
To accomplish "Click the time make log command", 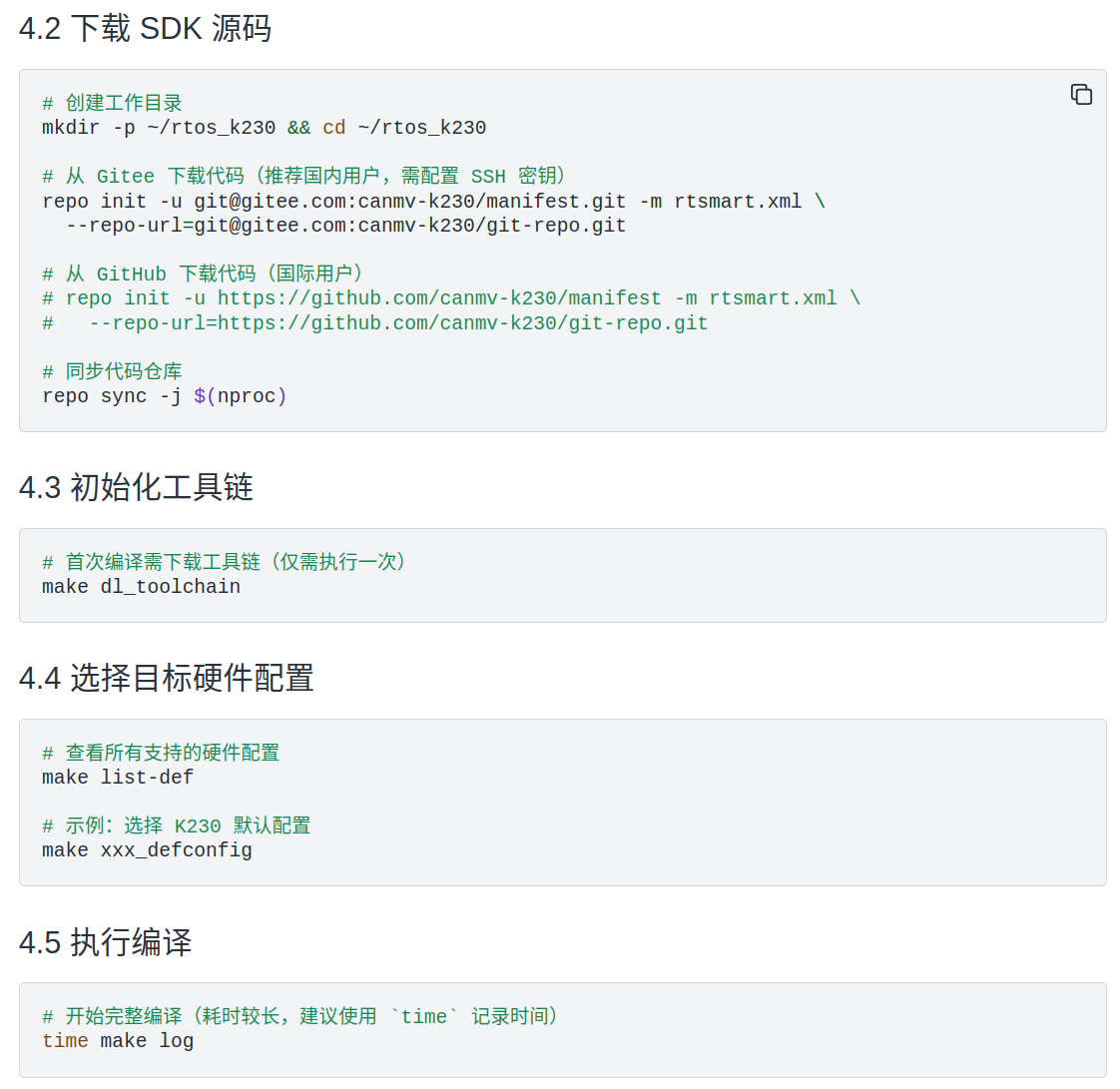I will coord(120,1040).
